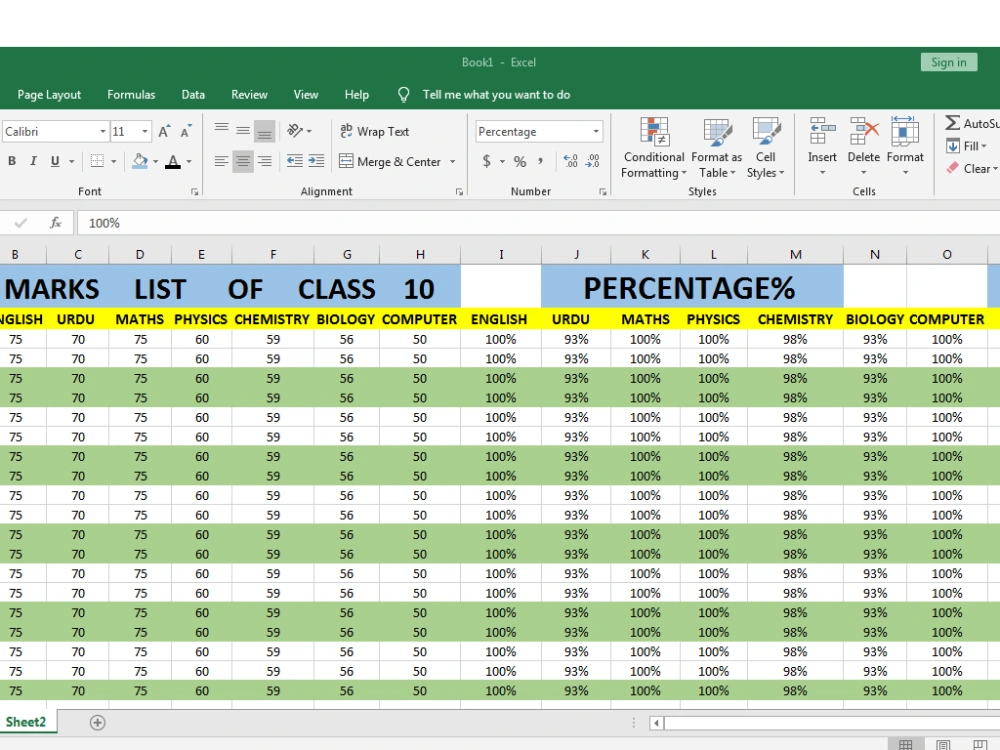This screenshot has height=750, width=1000.
Task: Click the Decrease Decimal icon
Action: tap(592, 161)
